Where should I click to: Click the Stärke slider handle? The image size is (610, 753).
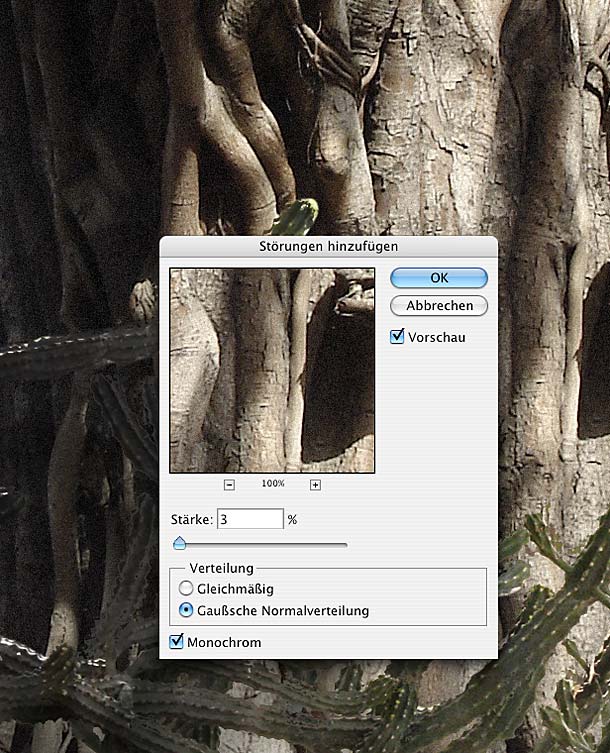180,543
